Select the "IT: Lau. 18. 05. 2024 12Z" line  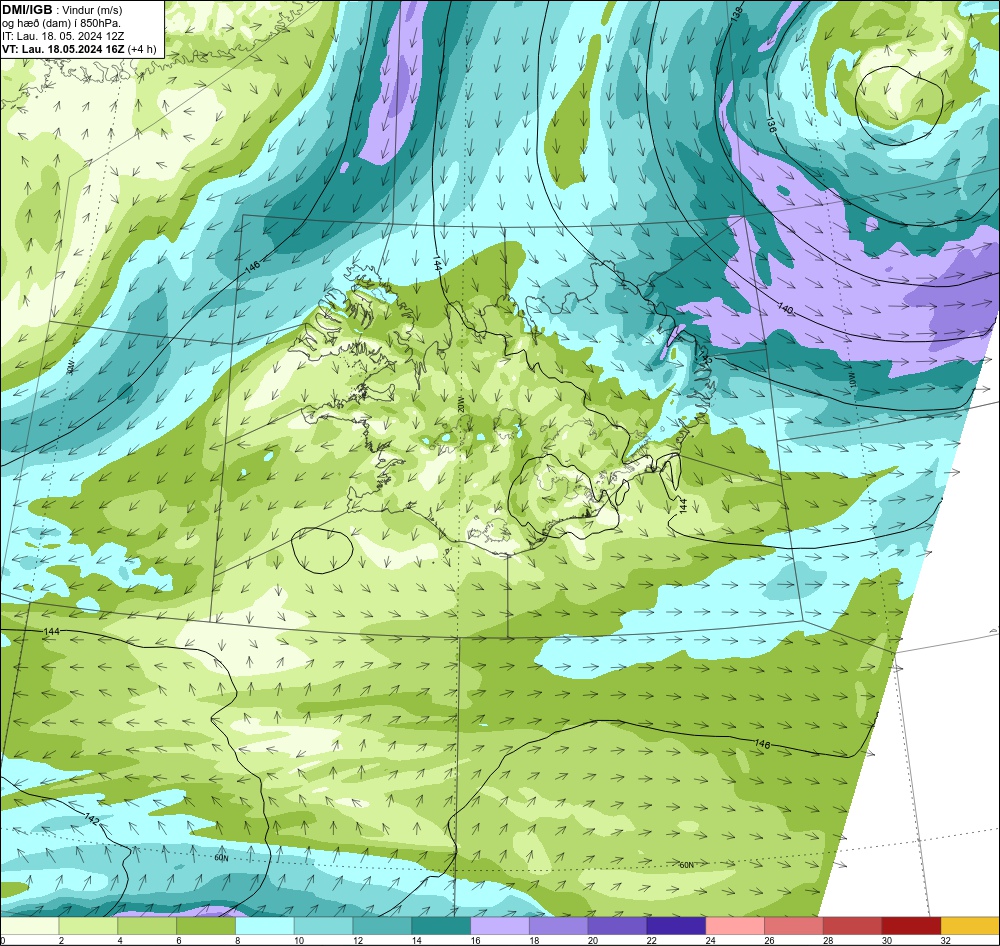(63, 36)
